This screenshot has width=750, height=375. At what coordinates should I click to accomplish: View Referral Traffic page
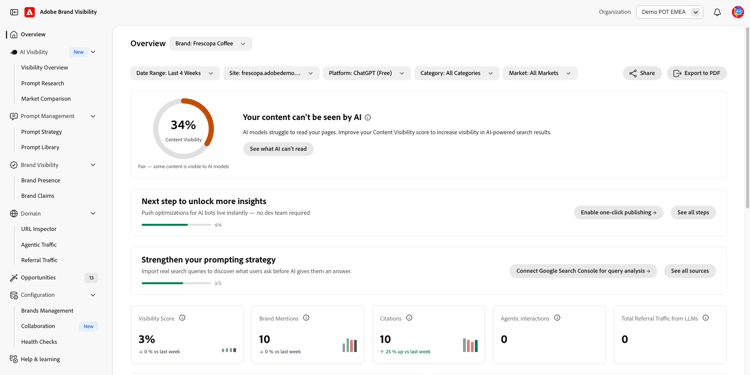[39, 260]
